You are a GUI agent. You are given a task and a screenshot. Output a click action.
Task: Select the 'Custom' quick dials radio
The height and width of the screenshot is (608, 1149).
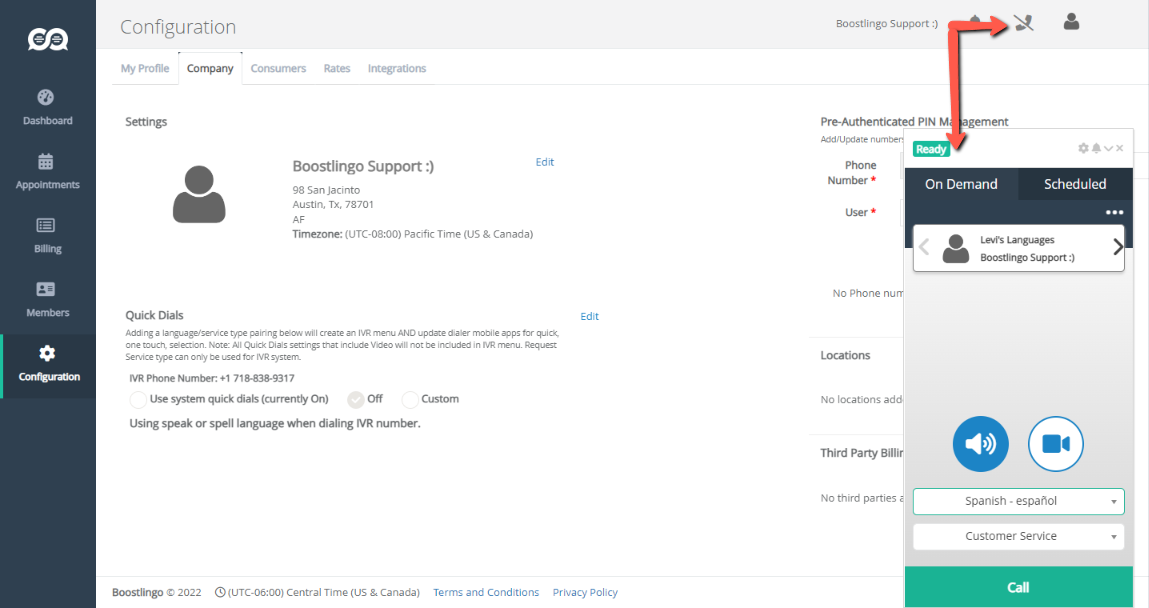[x=410, y=399]
